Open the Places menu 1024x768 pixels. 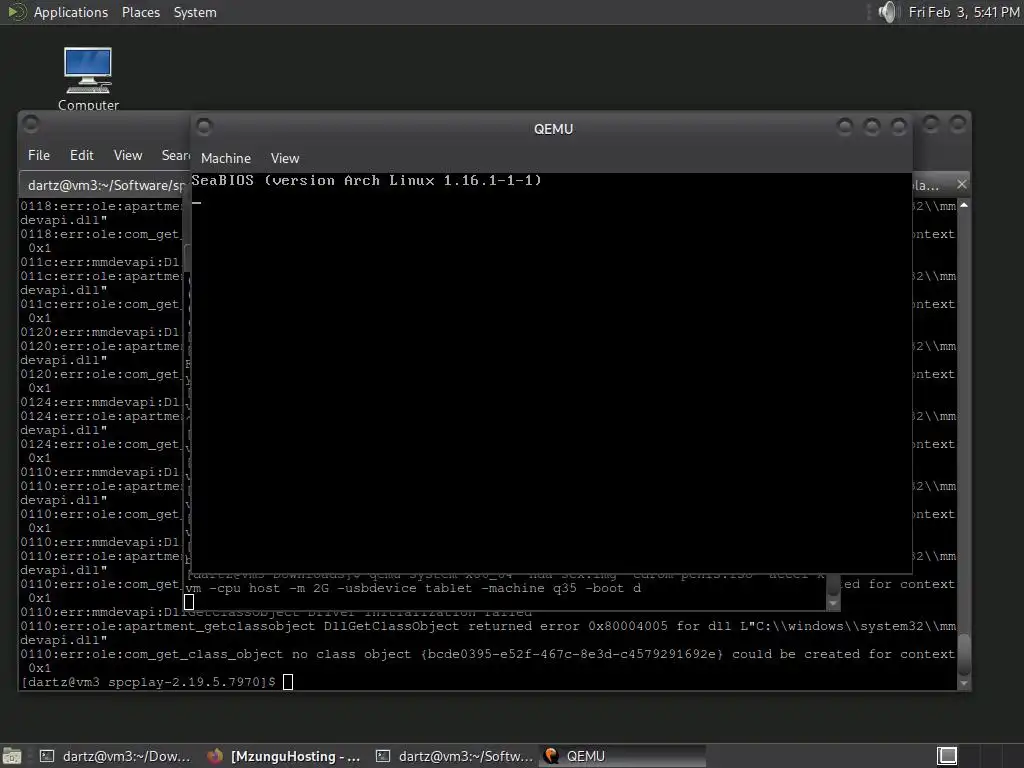coord(140,12)
